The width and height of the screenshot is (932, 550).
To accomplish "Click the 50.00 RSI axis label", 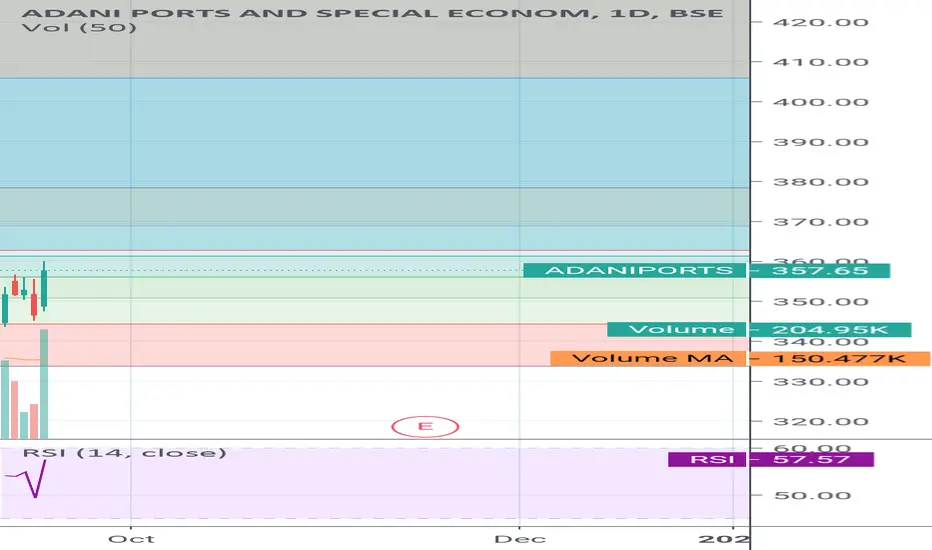I will [x=813, y=495].
